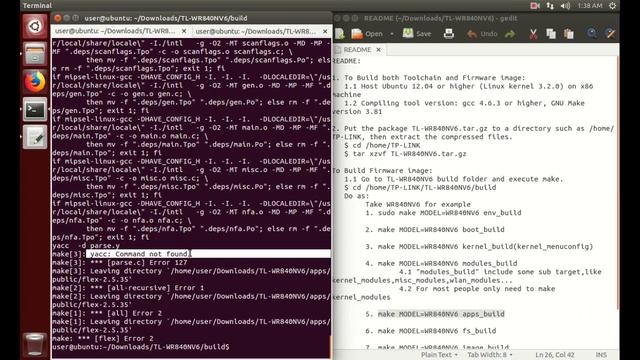This screenshot has width=640, height=360.
Task: Click the terminal window title bar
Action: 192,18
